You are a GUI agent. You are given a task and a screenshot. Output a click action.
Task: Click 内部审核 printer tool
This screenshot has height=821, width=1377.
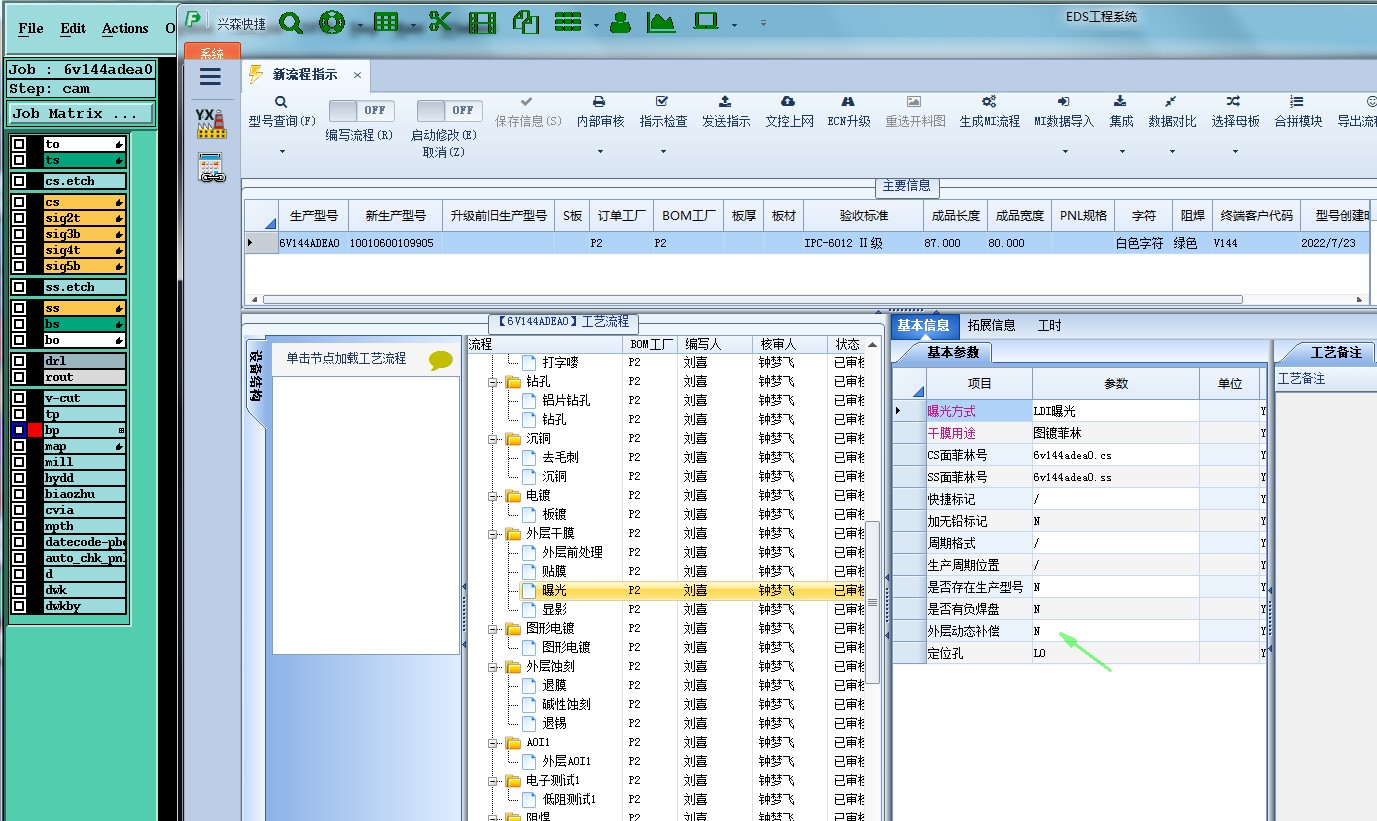point(600,112)
